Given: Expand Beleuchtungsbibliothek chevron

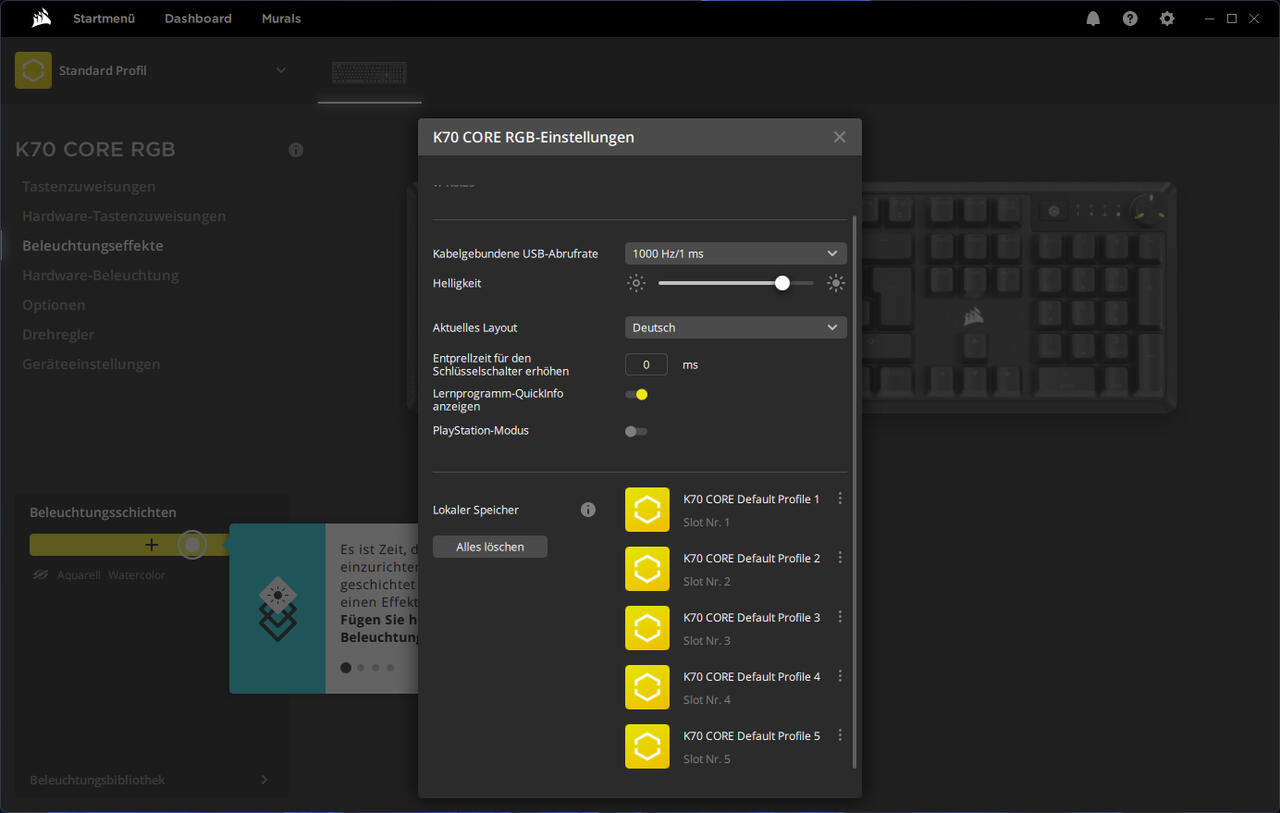Looking at the screenshot, I should [265, 780].
